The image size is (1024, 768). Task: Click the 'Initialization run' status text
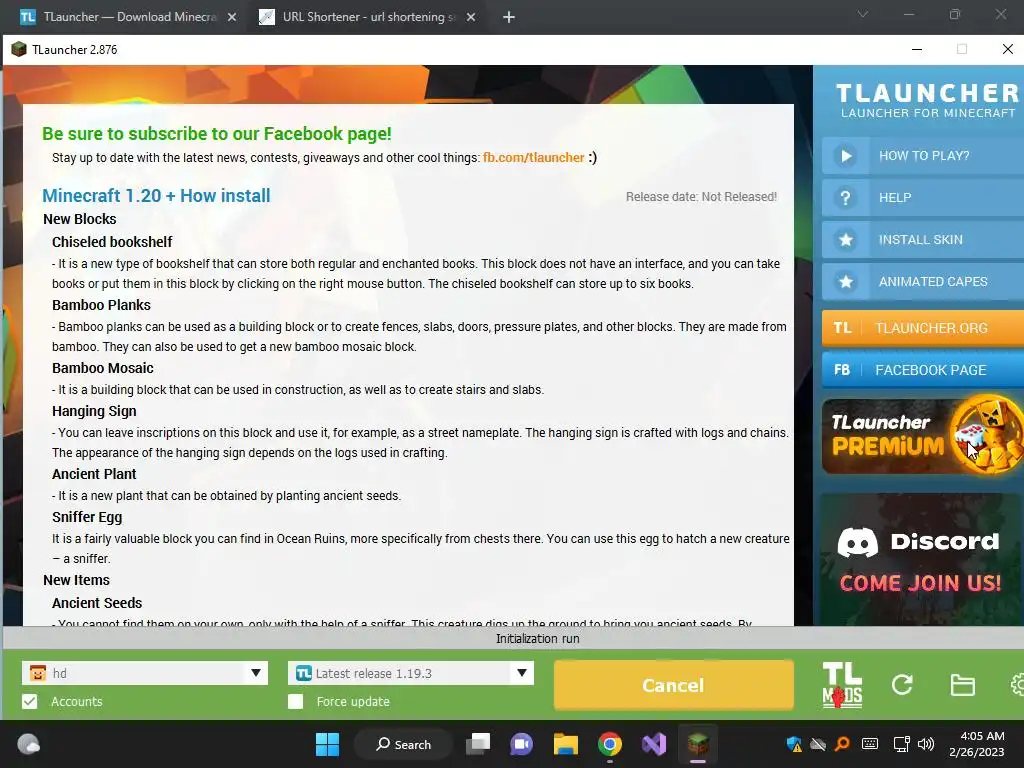(537, 639)
